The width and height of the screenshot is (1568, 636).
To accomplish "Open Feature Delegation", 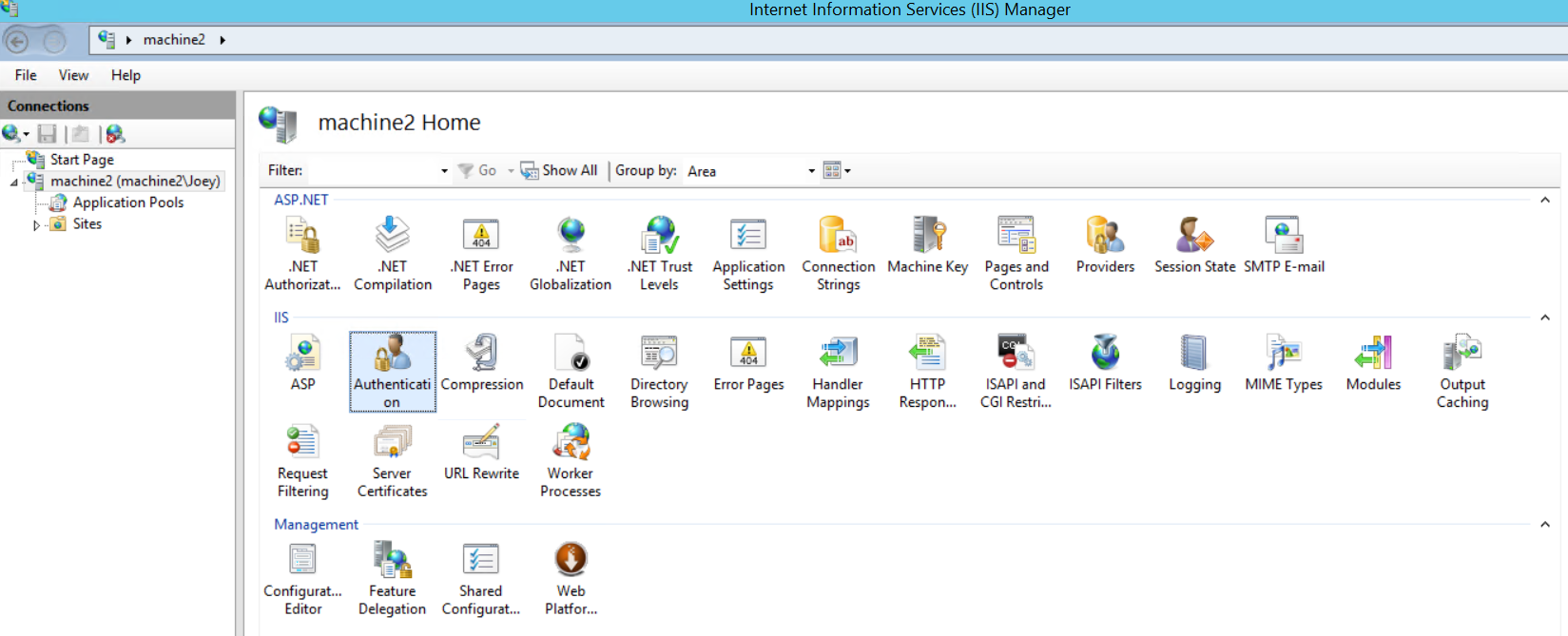I will tap(393, 579).
